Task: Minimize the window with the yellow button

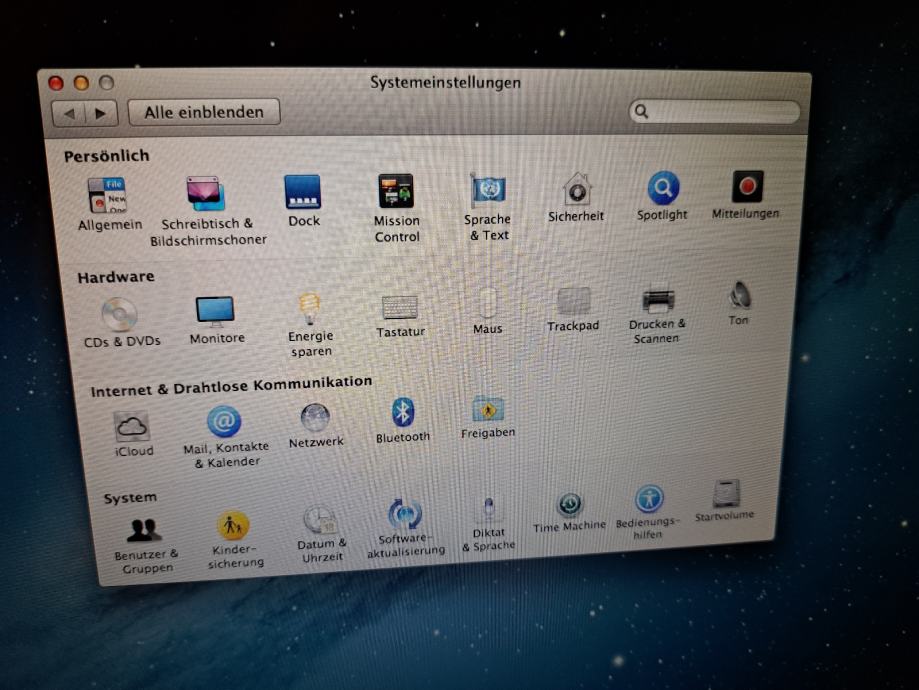Action: (81, 83)
